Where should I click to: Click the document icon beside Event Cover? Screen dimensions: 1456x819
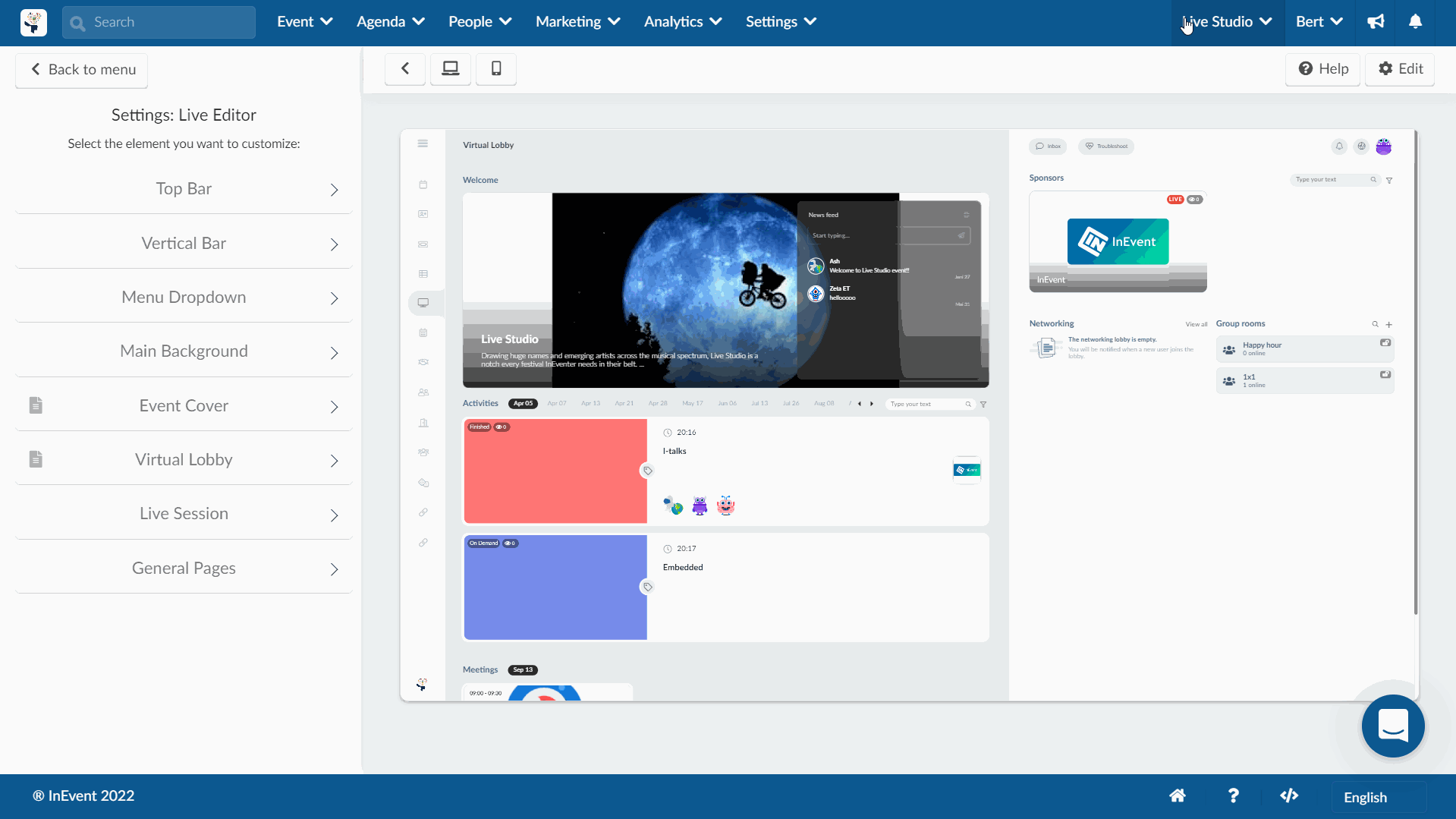[x=36, y=405]
